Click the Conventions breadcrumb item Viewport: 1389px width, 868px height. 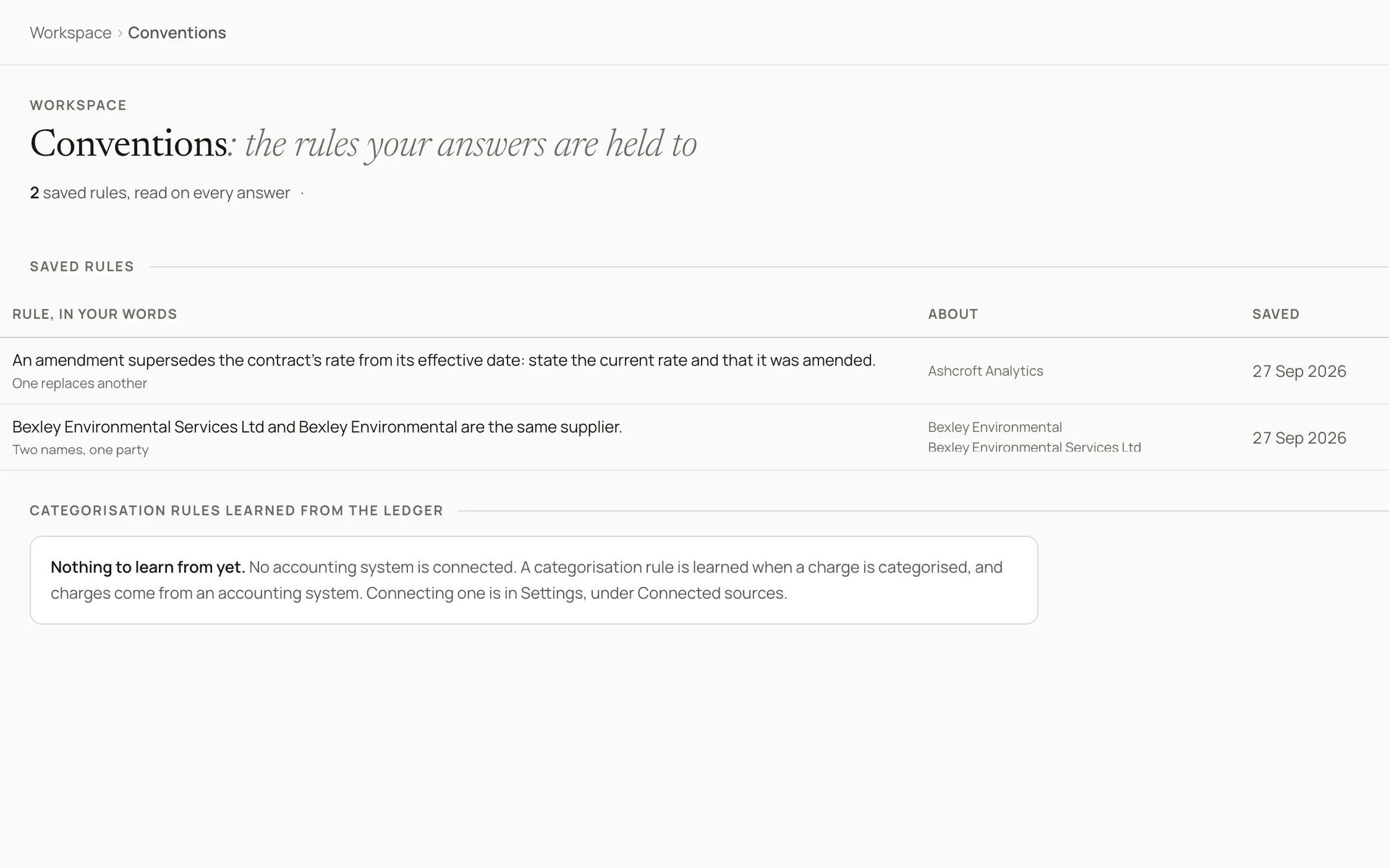[x=177, y=33]
